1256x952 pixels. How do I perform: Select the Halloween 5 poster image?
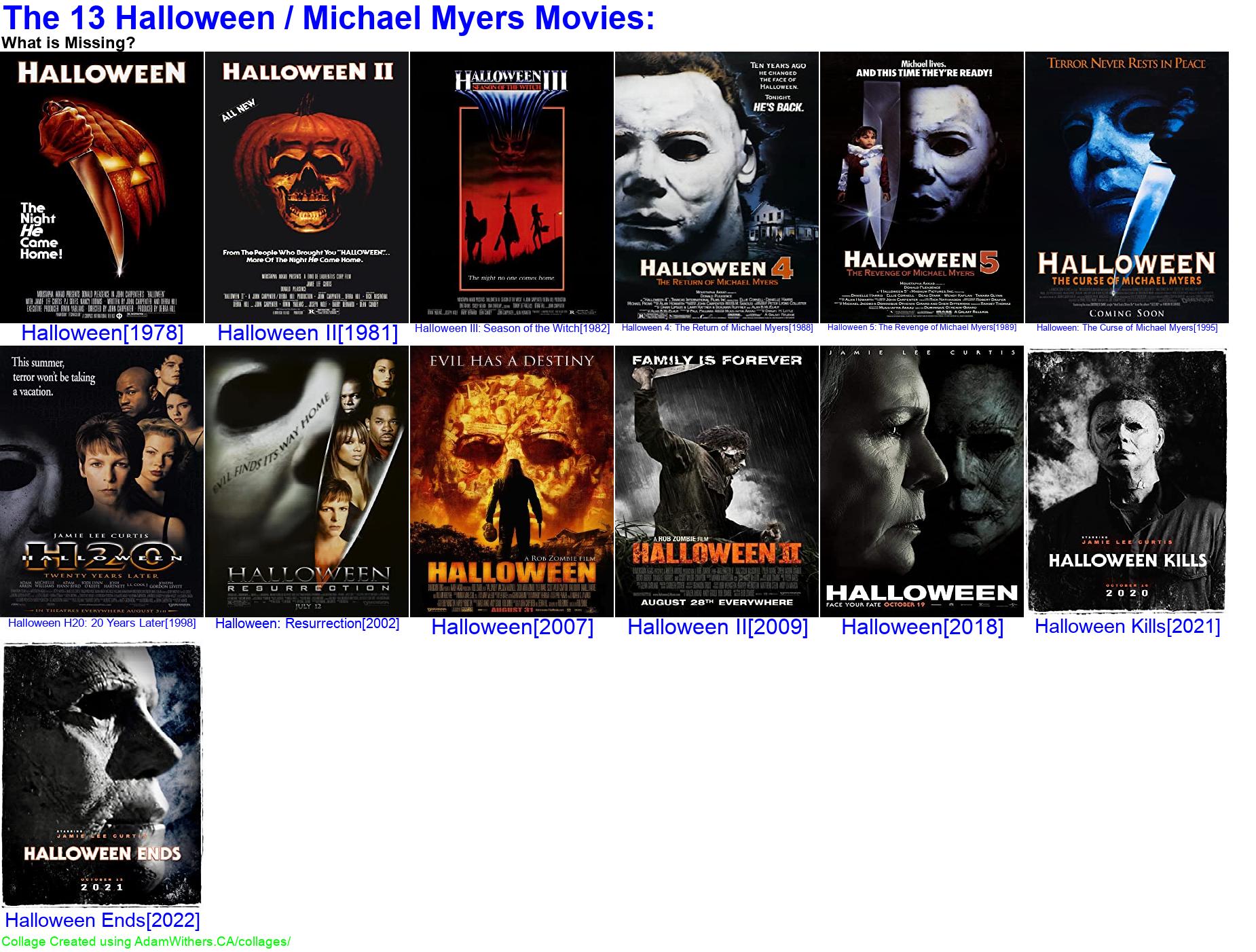tap(922, 187)
